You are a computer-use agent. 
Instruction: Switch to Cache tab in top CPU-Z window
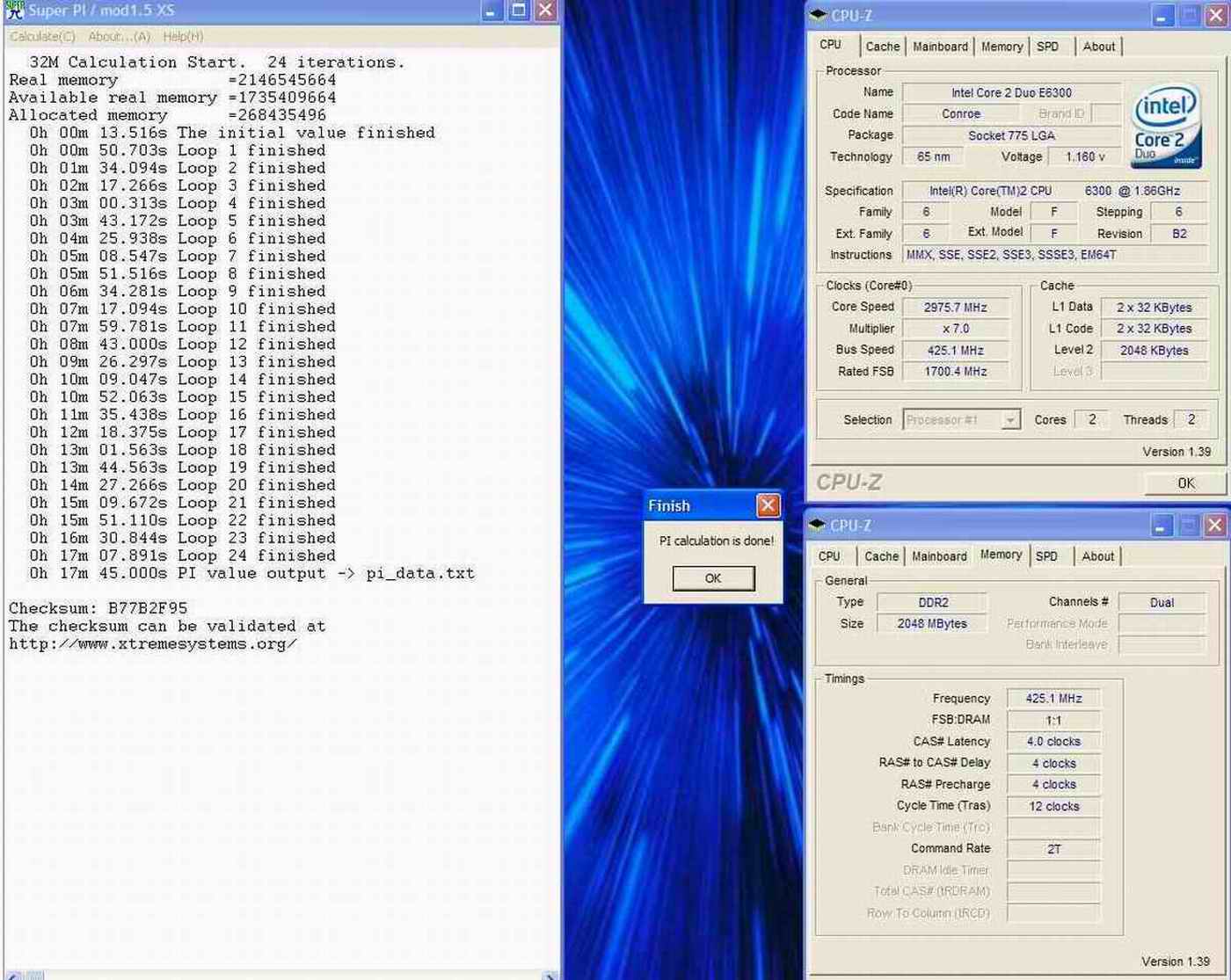pyautogui.click(x=882, y=47)
